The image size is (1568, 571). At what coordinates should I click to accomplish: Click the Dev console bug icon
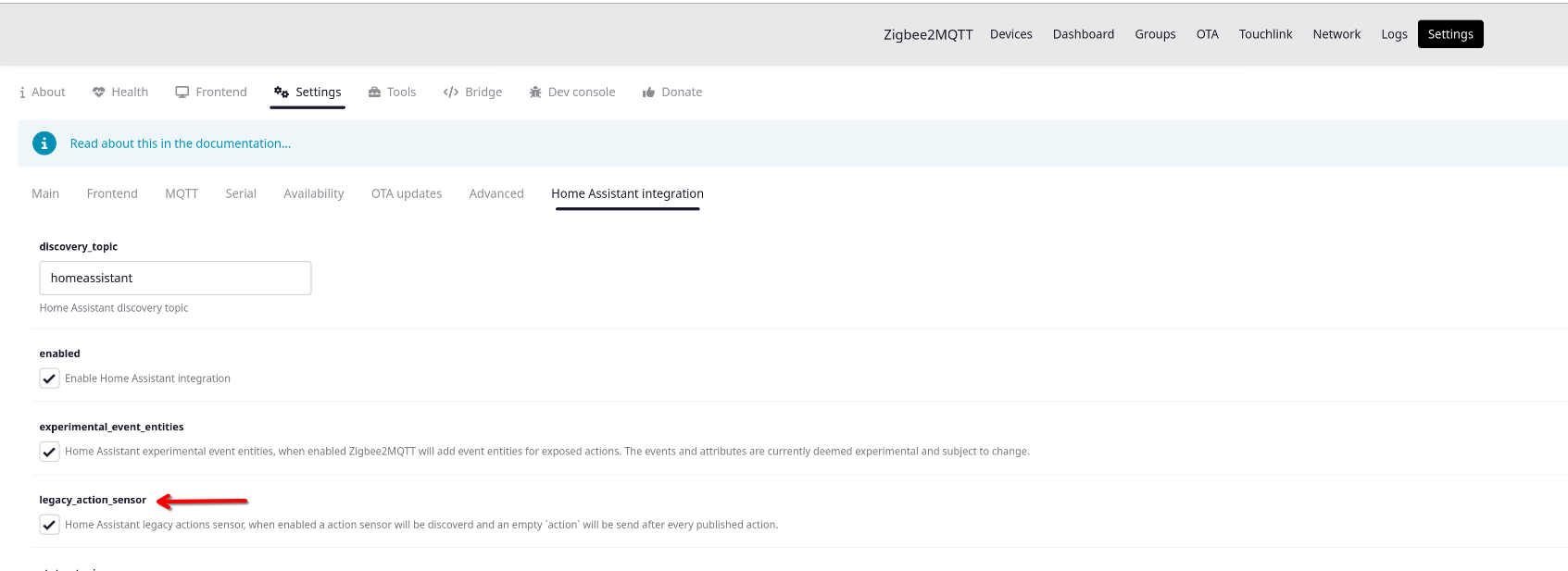tap(535, 93)
